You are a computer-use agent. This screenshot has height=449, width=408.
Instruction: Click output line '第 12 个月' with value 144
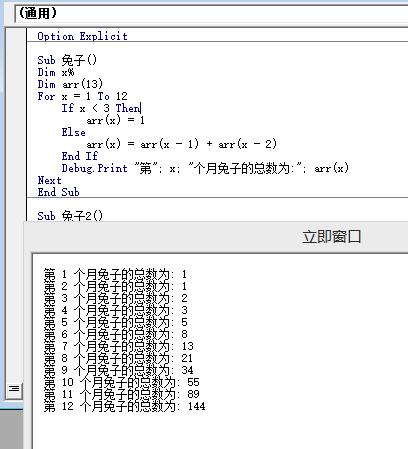124,406
